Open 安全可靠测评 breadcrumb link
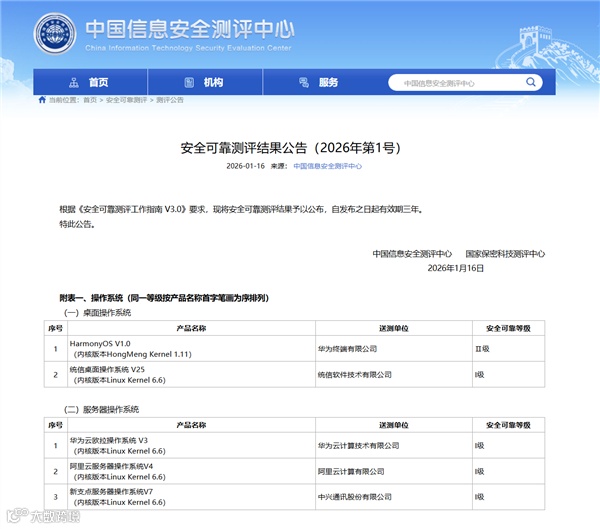 click(126, 100)
